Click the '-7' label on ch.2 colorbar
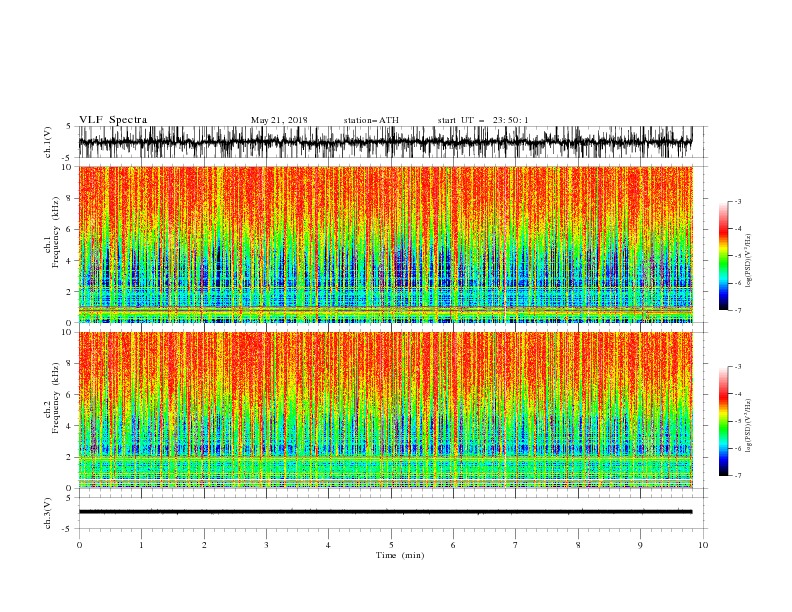This screenshot has height=612, width=792. [x=737, y=475]
